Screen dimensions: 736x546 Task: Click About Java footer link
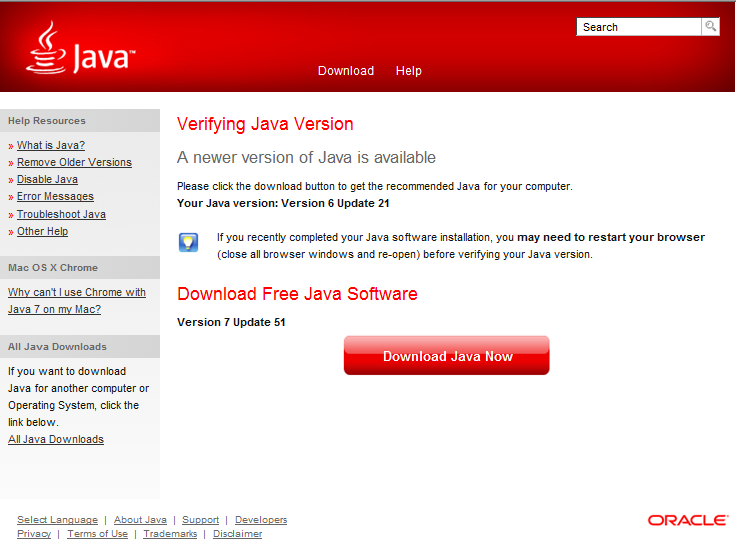coord(140,520)
